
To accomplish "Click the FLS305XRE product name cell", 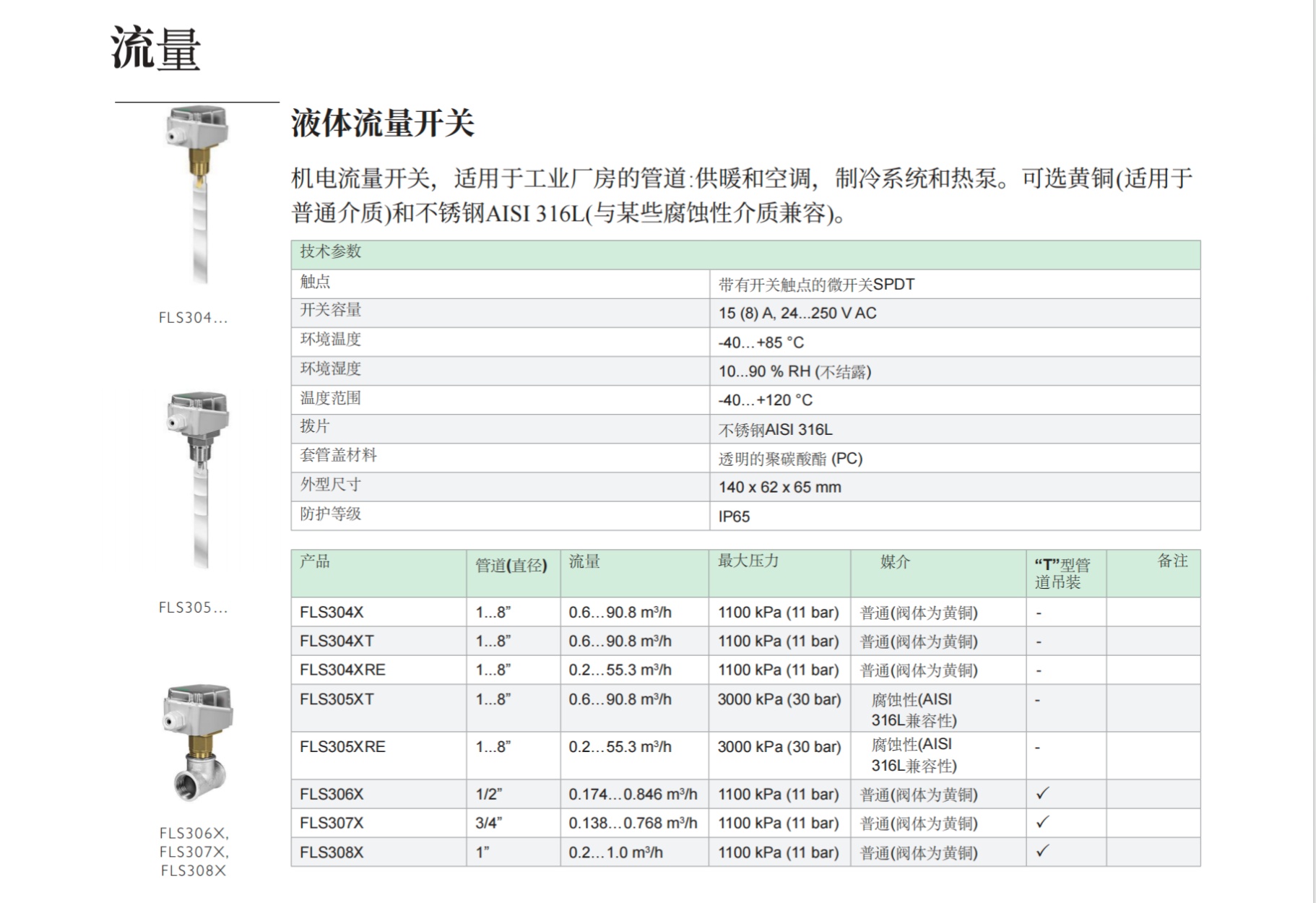I will (342, 746).
